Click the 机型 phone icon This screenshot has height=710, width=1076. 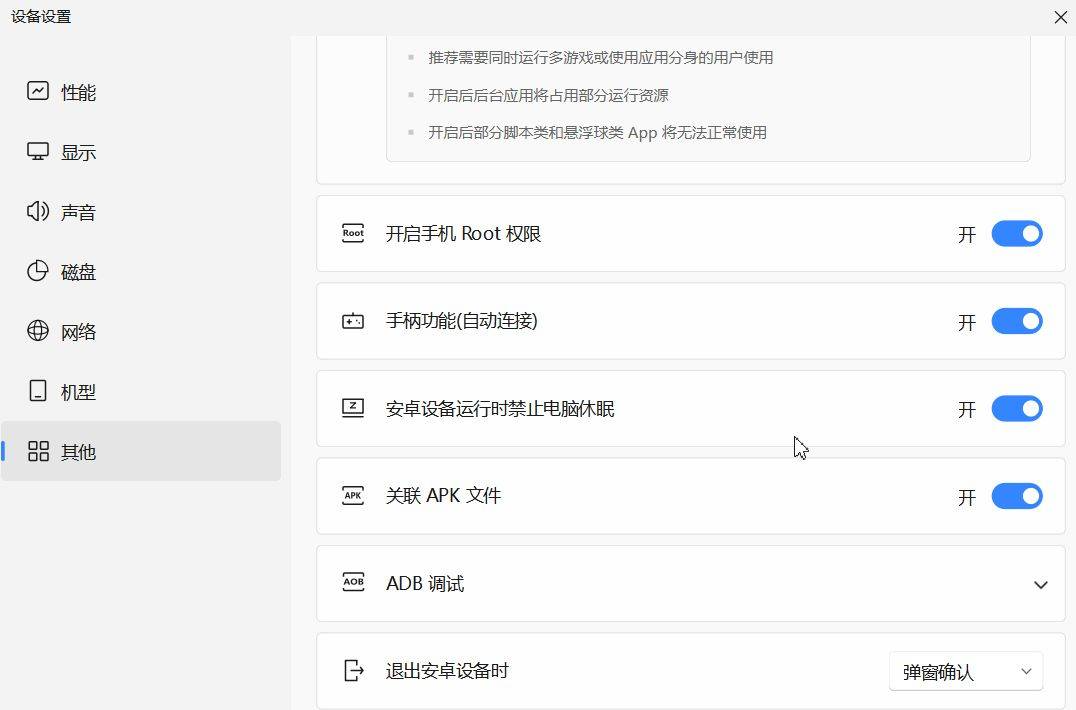(x=38, y=392)
